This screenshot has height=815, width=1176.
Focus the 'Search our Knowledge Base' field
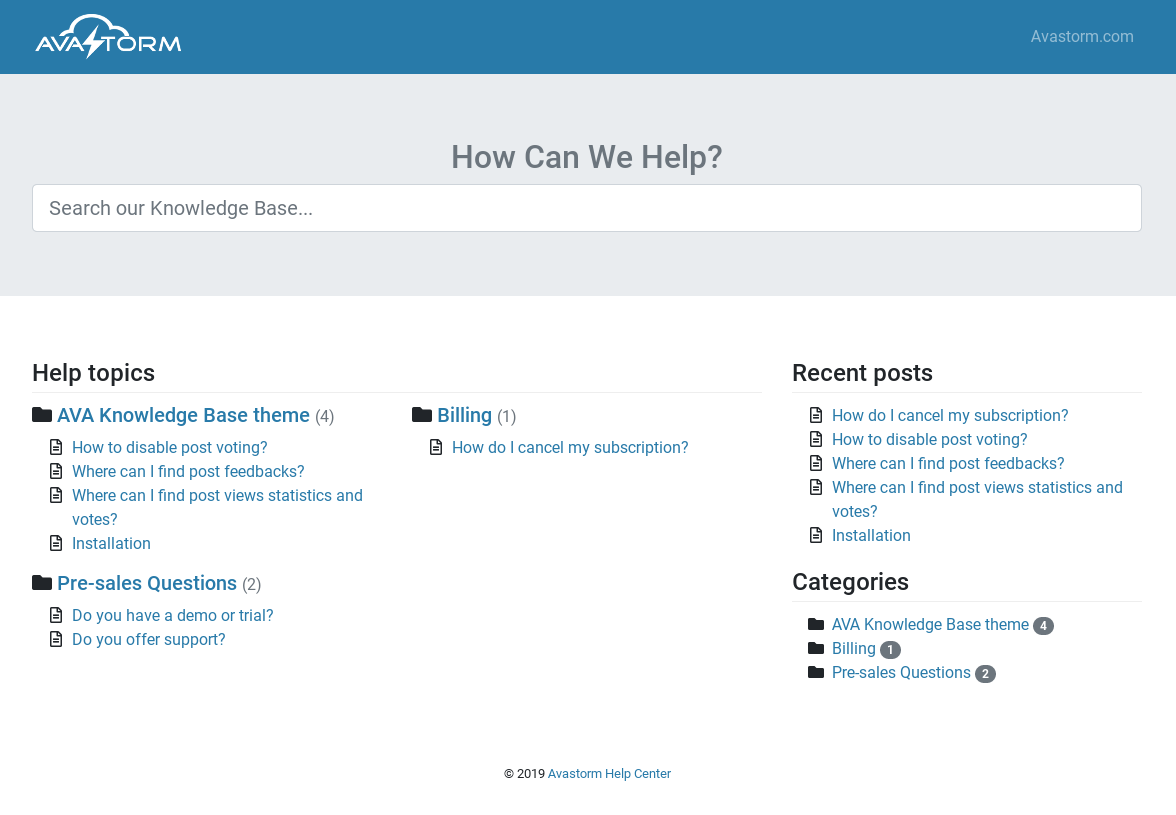click(586, 208)
